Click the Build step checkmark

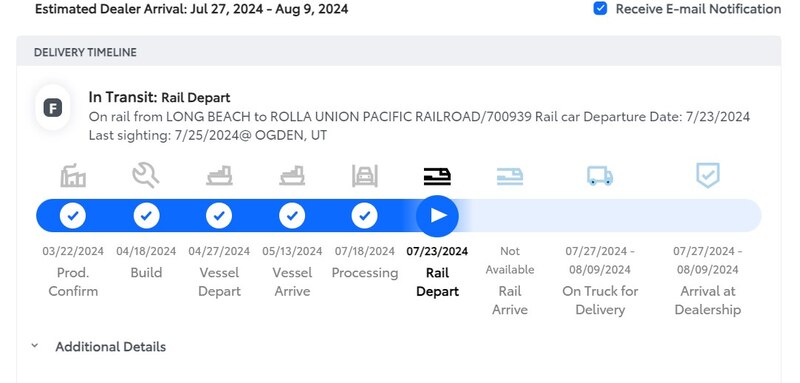146,216
